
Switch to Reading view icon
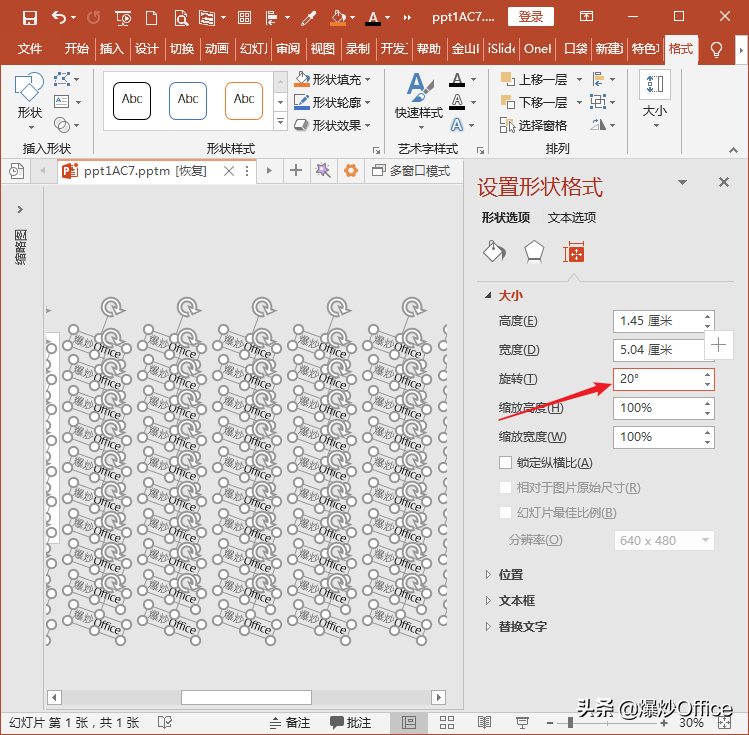(484, 723)
